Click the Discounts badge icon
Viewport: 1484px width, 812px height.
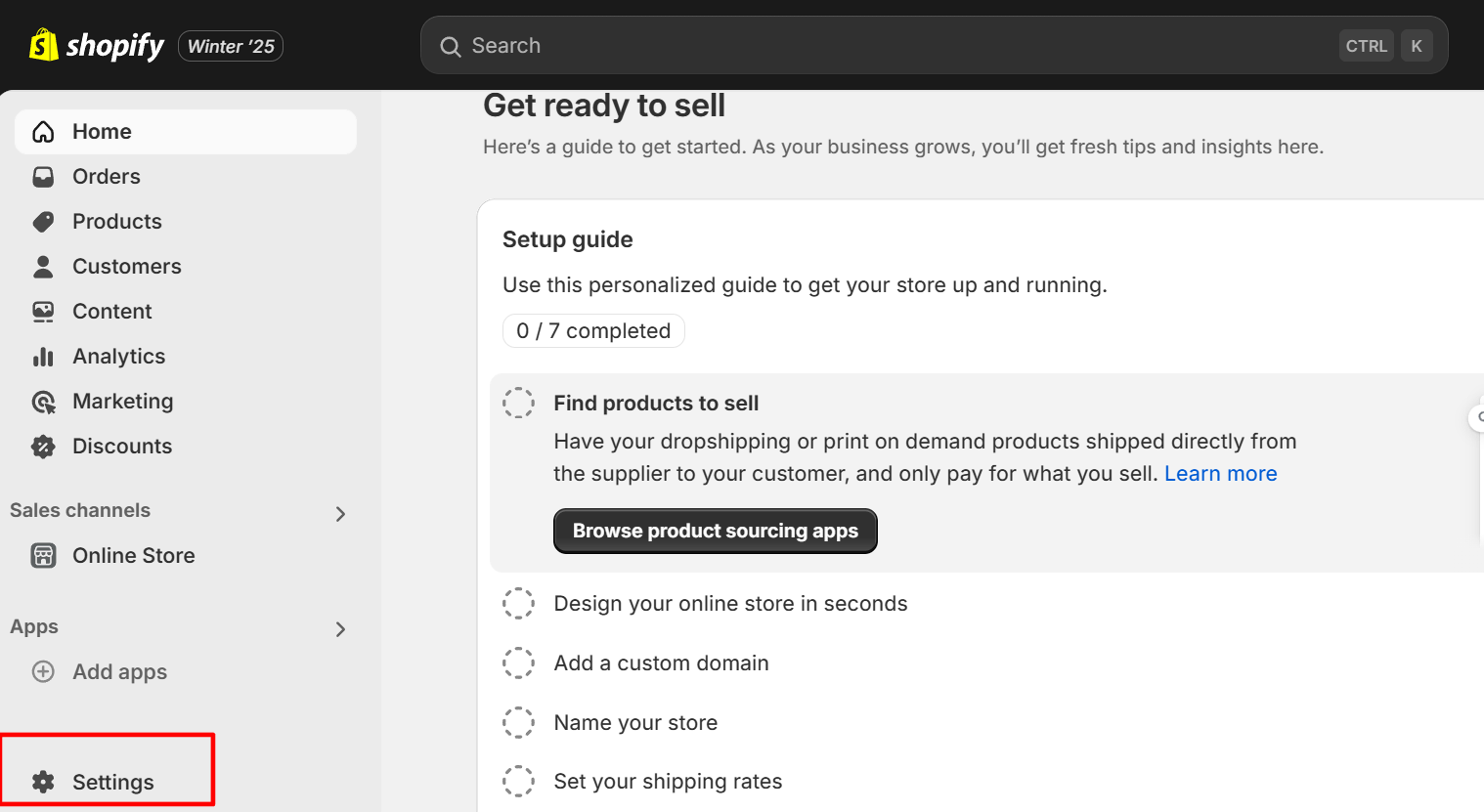click(x=43, y=447)
